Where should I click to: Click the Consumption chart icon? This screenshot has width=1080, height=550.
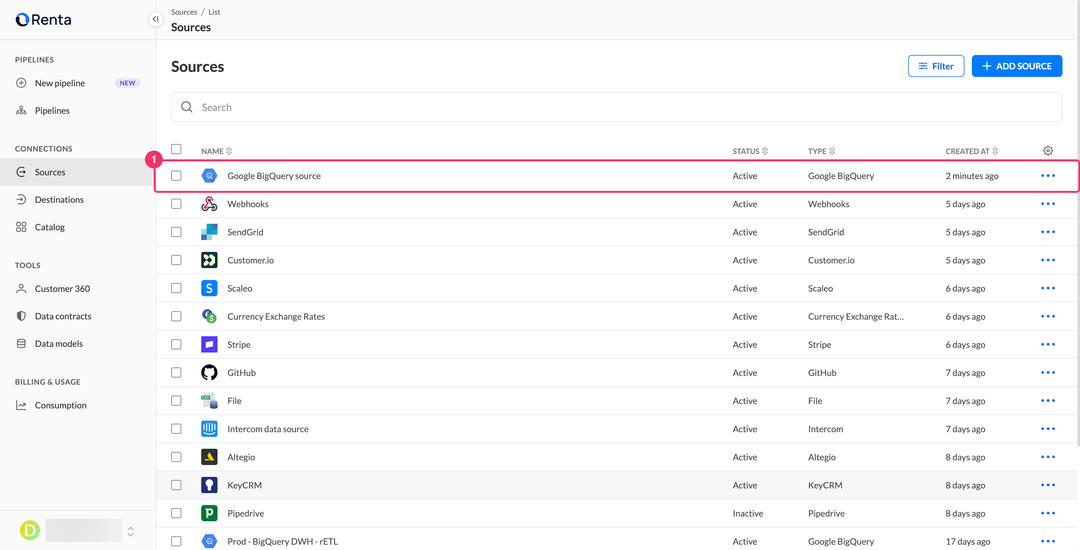click(21, 405)
